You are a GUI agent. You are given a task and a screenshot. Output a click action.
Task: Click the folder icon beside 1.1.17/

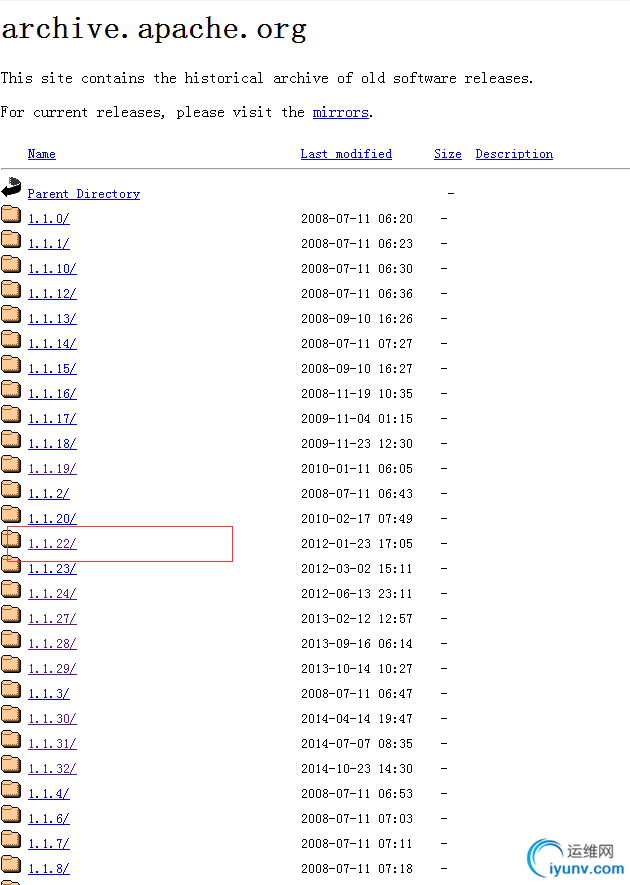pyautogui.click(x=11, y=414)
